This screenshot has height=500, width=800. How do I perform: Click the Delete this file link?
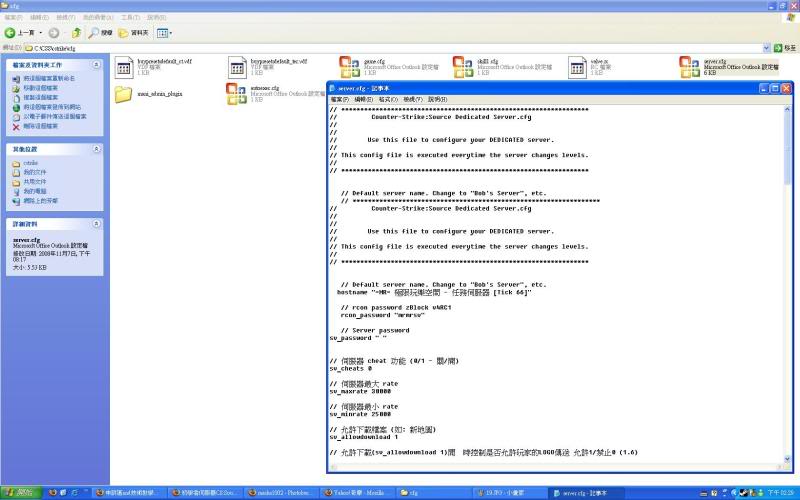pyautogui.click(x=38, y=127)
